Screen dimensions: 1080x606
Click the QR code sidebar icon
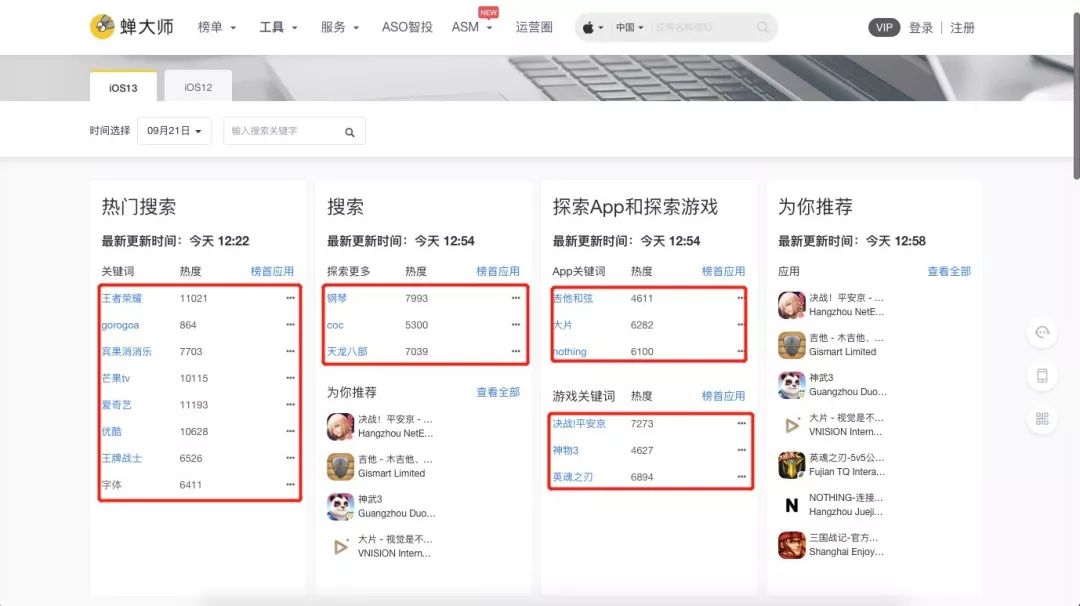[1042, 419]
